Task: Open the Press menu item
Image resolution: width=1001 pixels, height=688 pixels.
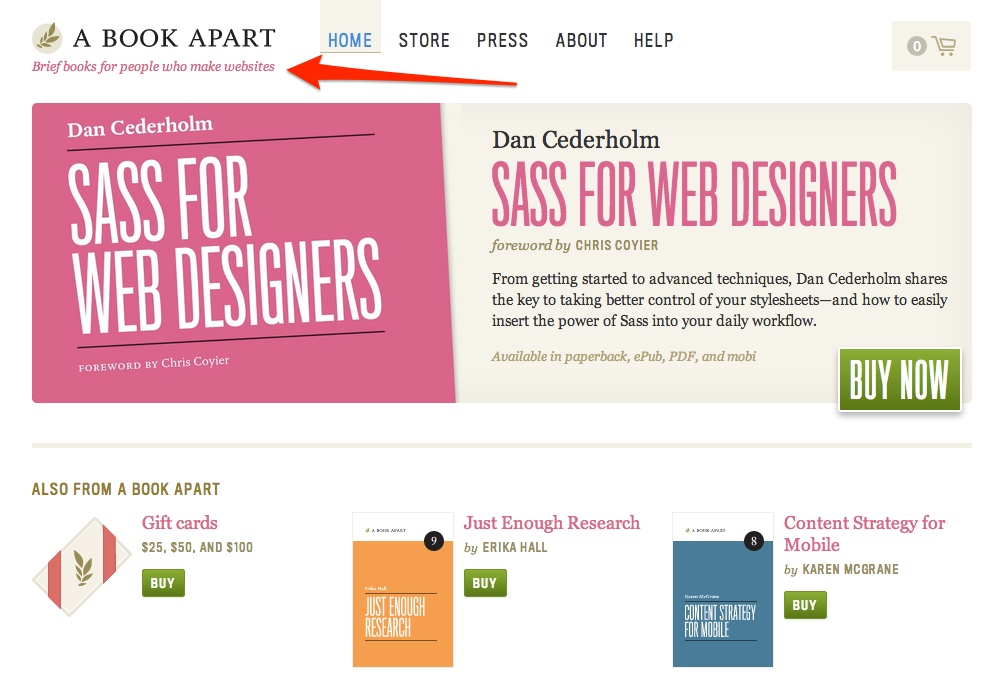Action: (502, 40)
